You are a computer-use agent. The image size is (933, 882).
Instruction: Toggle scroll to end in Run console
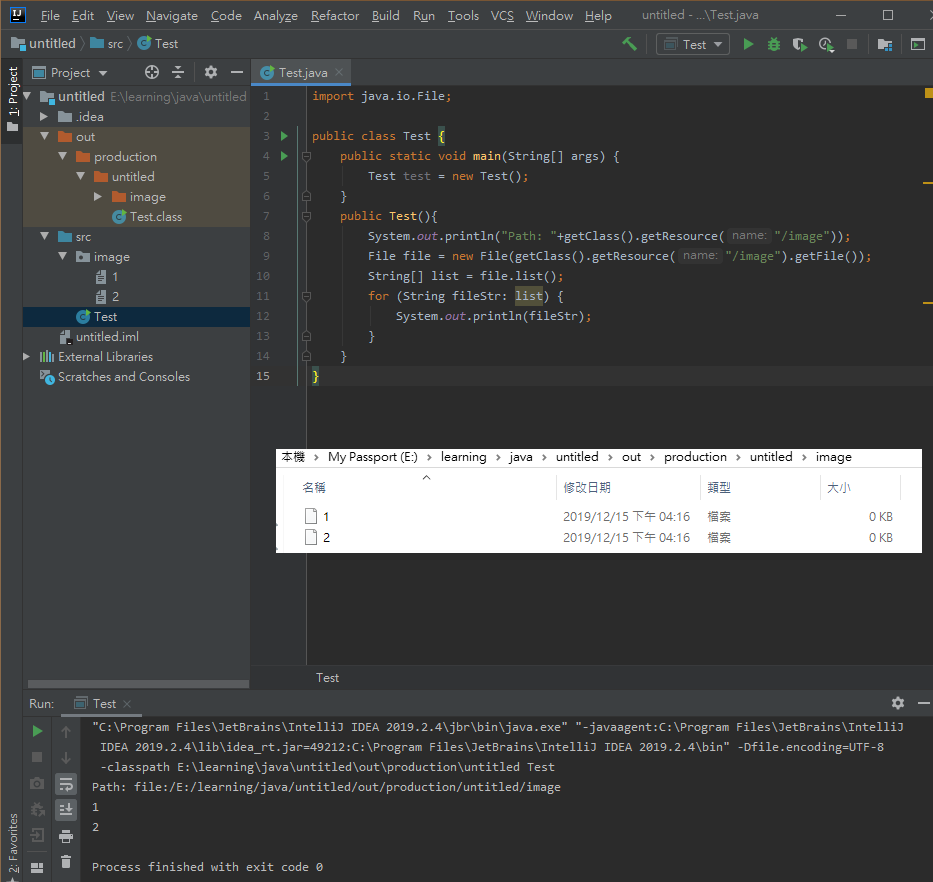[x=66, y=809]
